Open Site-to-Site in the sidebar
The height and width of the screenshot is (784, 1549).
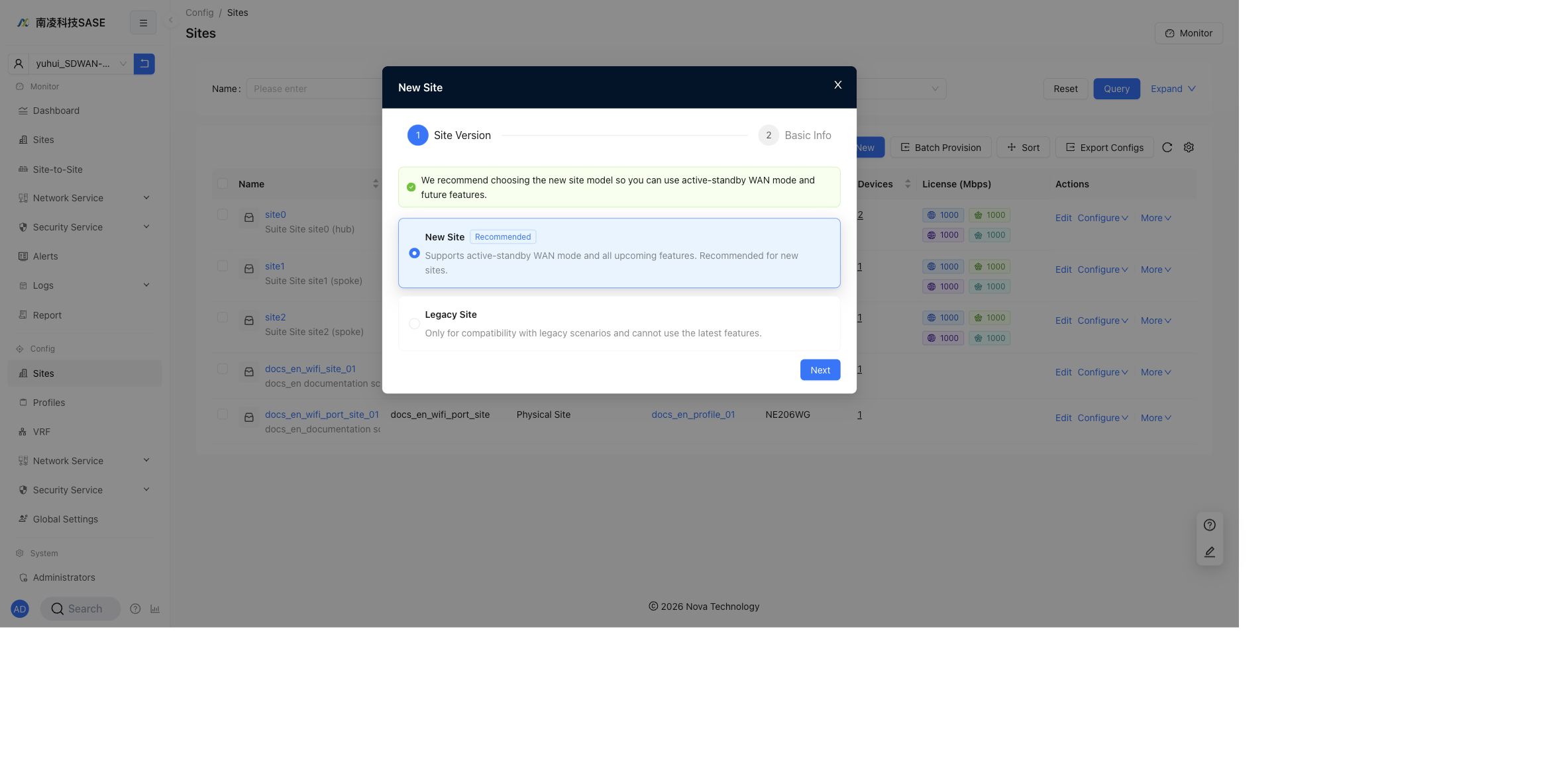[85, 170]
